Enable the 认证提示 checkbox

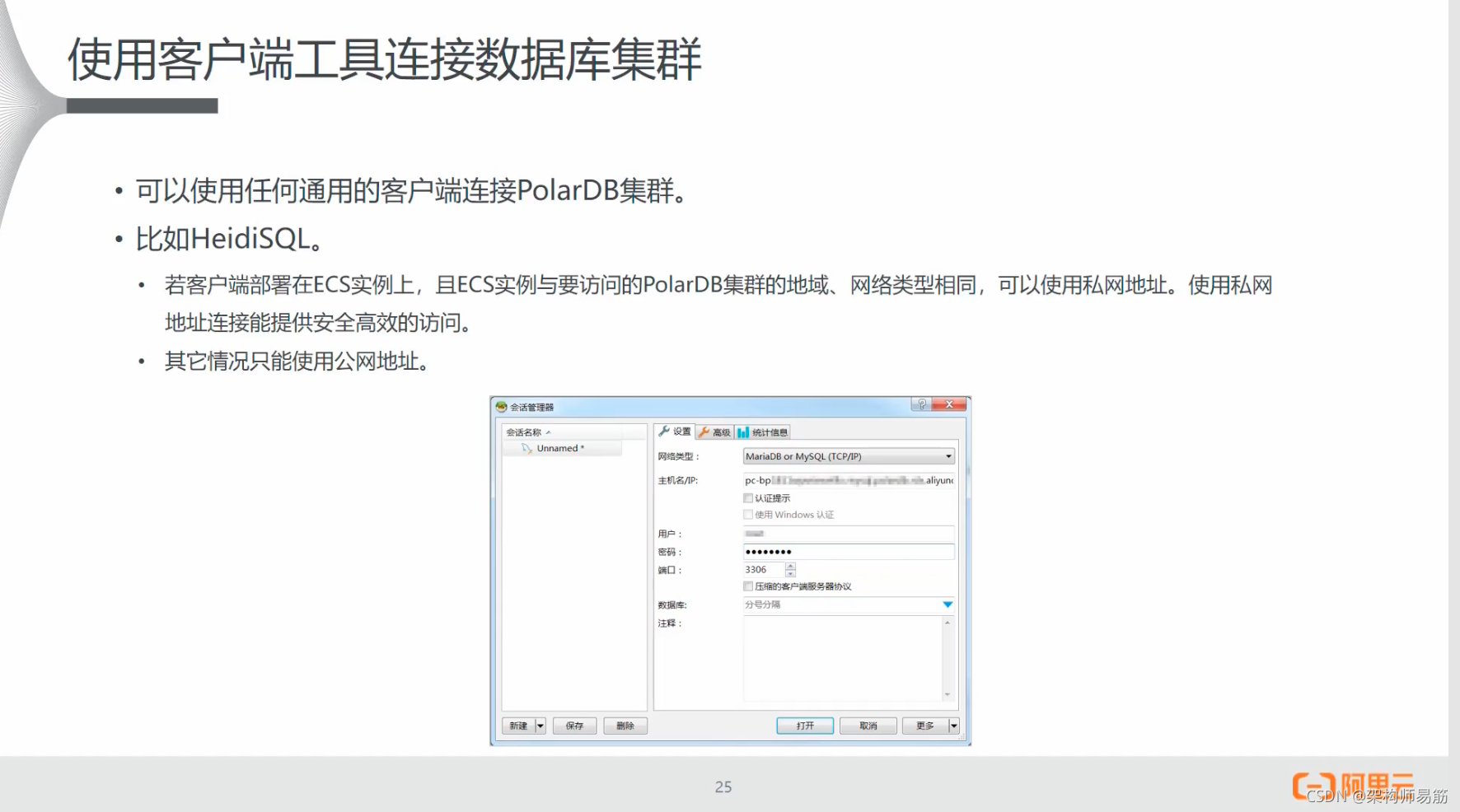[748, 498]
